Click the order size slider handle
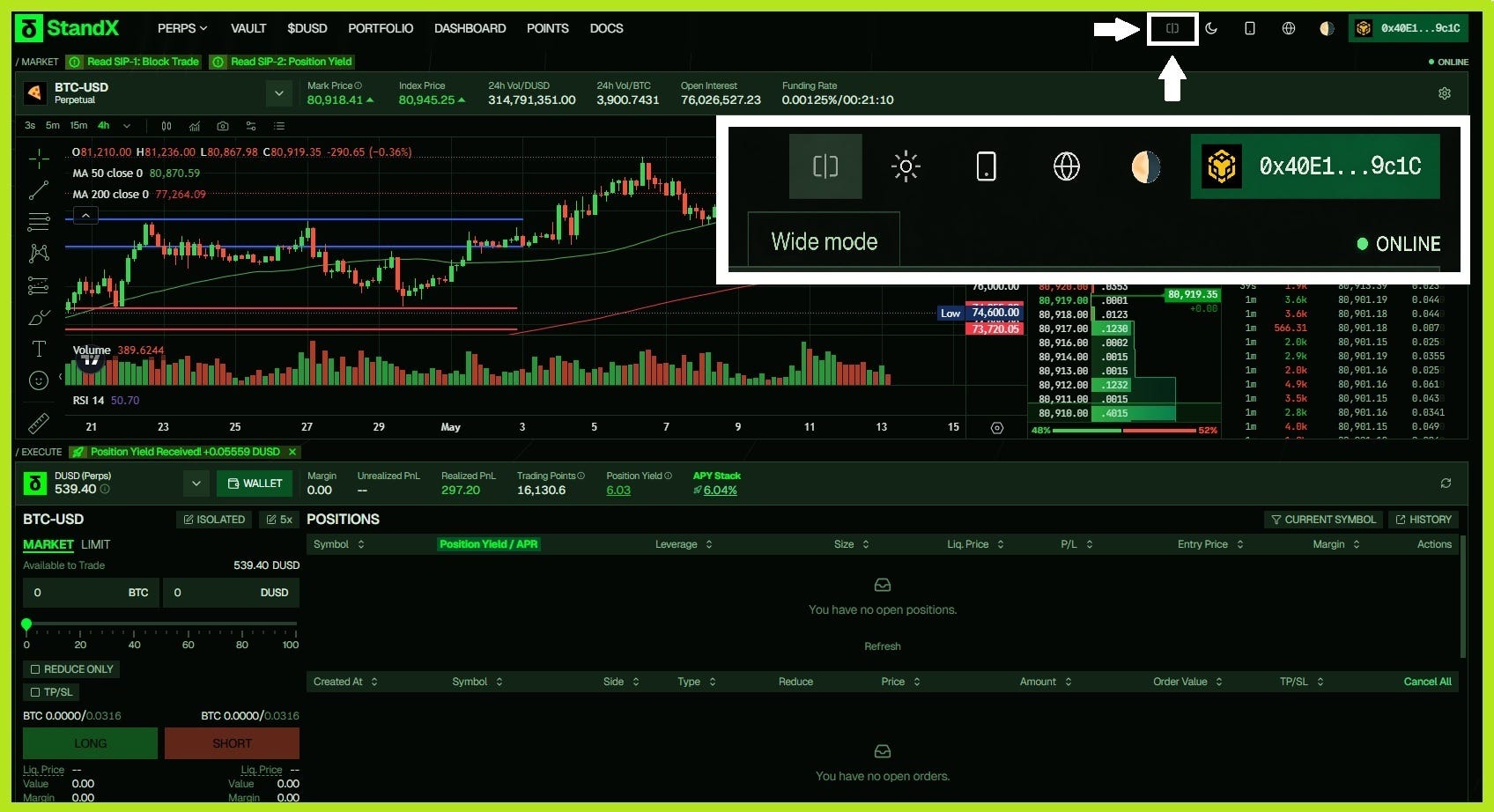Image resolution: width=1494 pixels, height=812 pixels. point(26,624)
